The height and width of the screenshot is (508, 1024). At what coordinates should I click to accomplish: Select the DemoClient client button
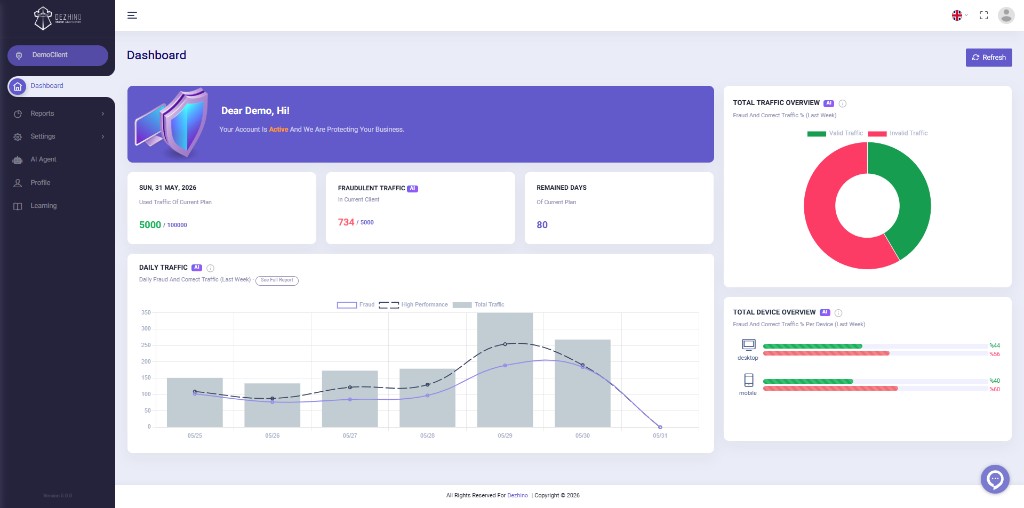point(57,56)
